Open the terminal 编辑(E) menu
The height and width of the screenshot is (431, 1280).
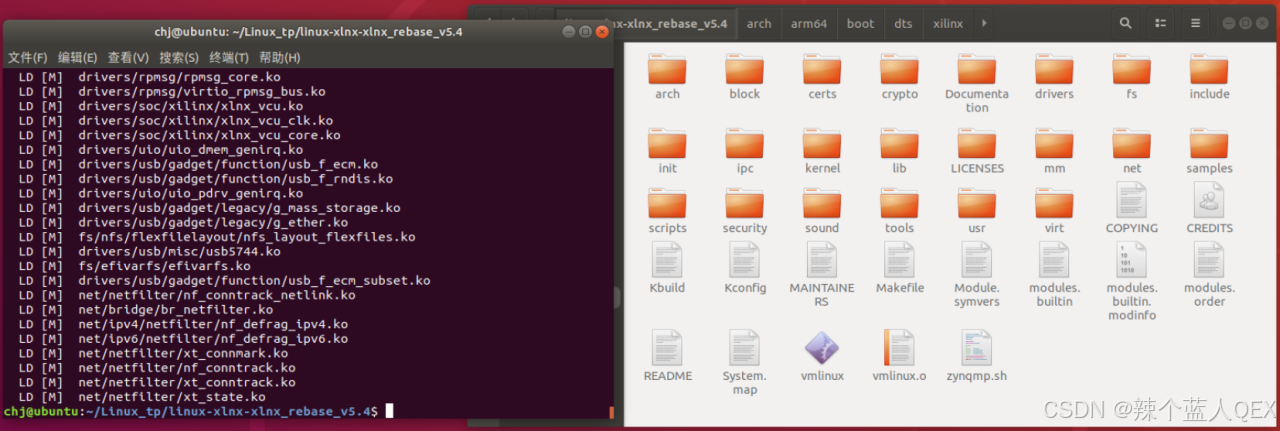coord(78,58)
